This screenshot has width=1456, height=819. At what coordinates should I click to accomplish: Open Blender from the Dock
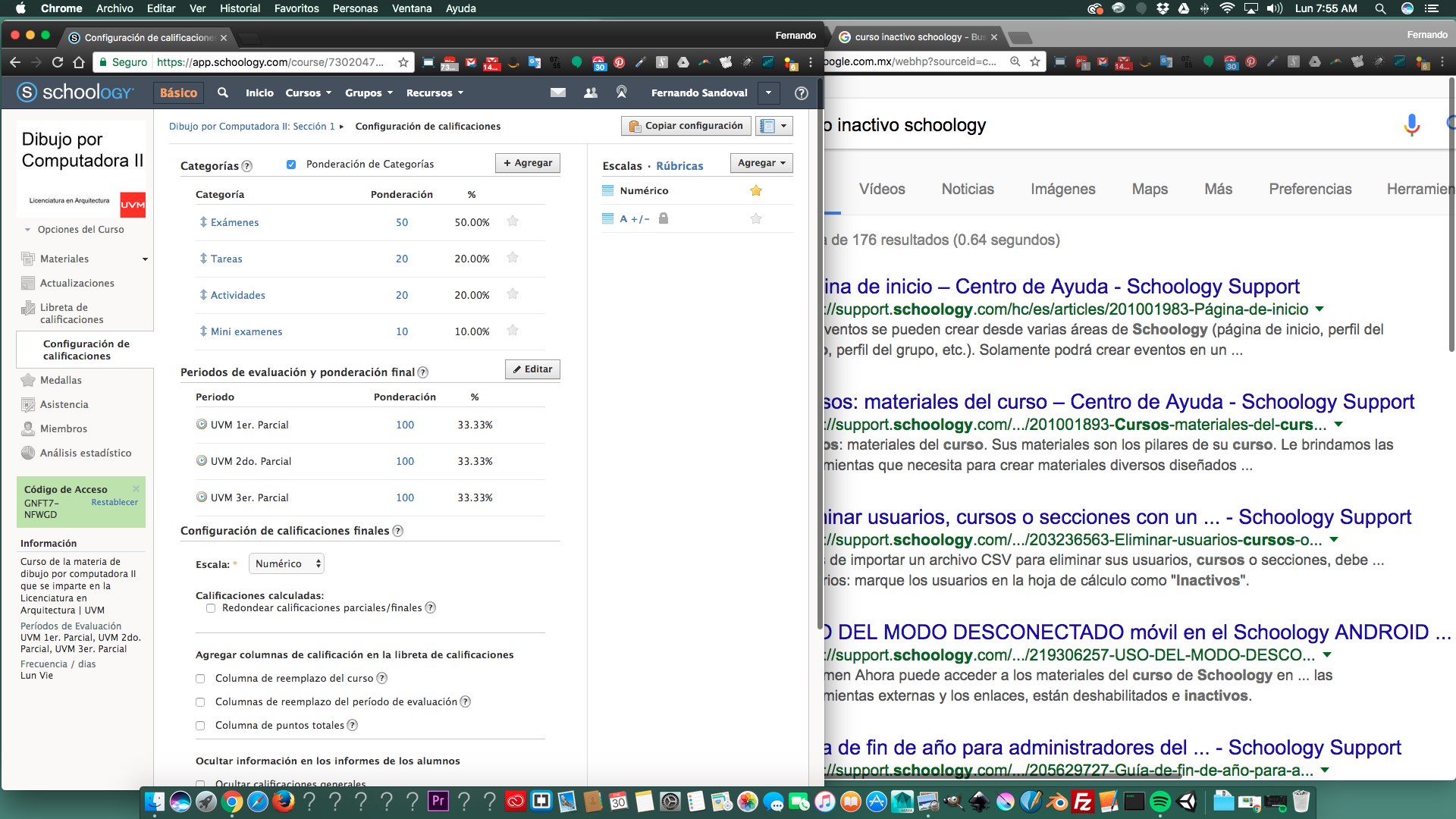coord(1057,802)
